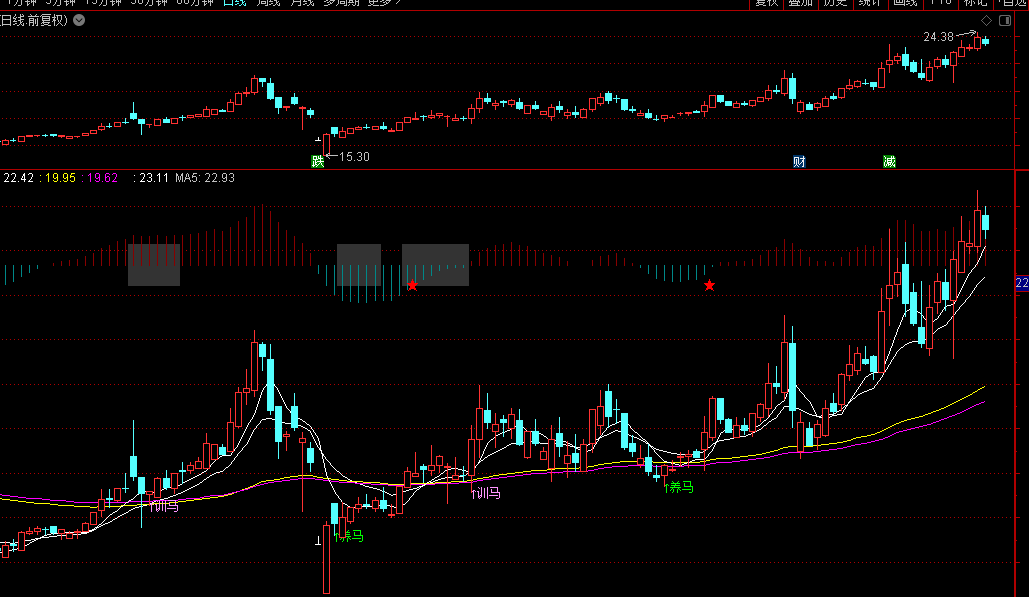Select the 多周期 multi-period tab
The width and height of the screenshot is (1029, 597).
343,3
